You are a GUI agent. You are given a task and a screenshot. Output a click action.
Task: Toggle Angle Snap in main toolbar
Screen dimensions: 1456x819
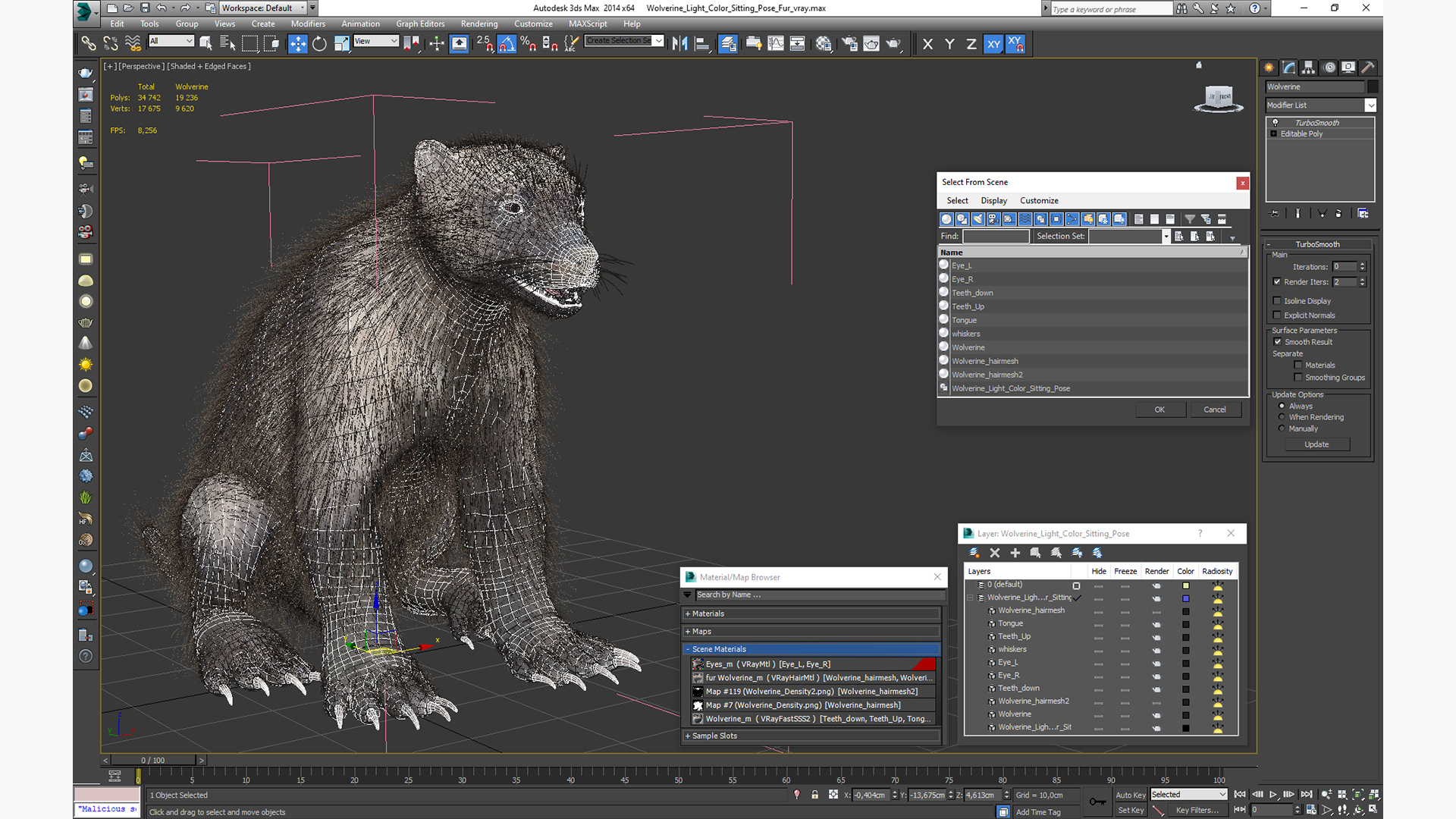click(x=507, y=43)
